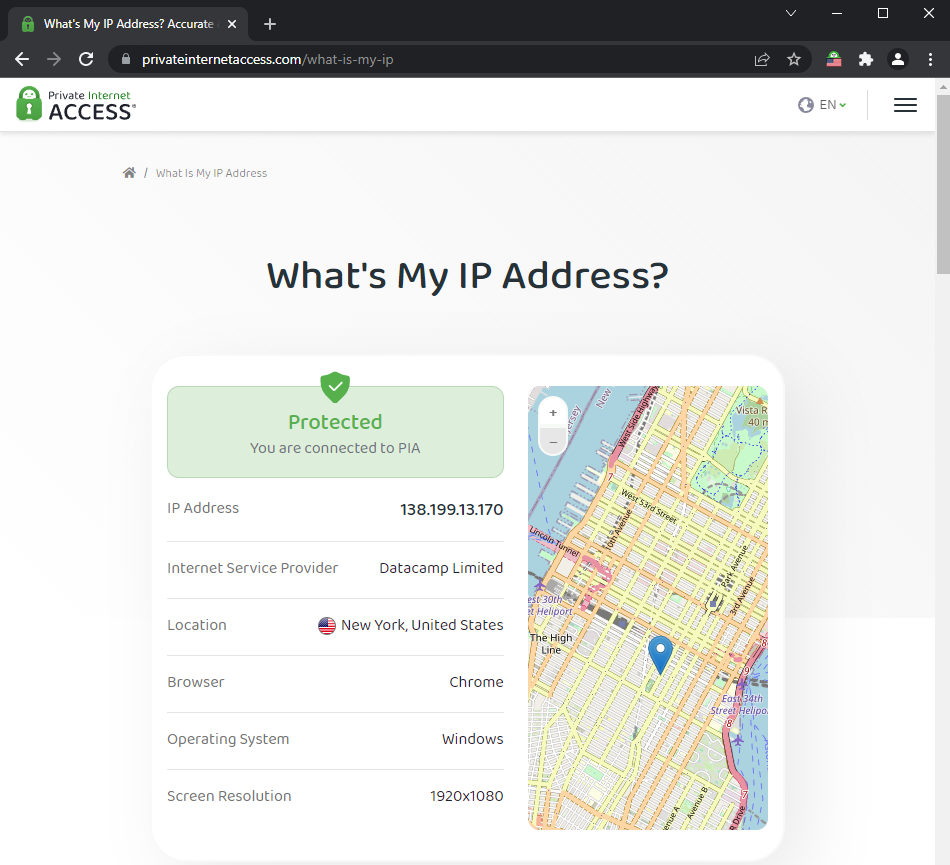Click the PIA VPN extension icon
Image resolution: width=950 pixels, height=865 pixels.
pyautogui.click(x=834, y=59)
